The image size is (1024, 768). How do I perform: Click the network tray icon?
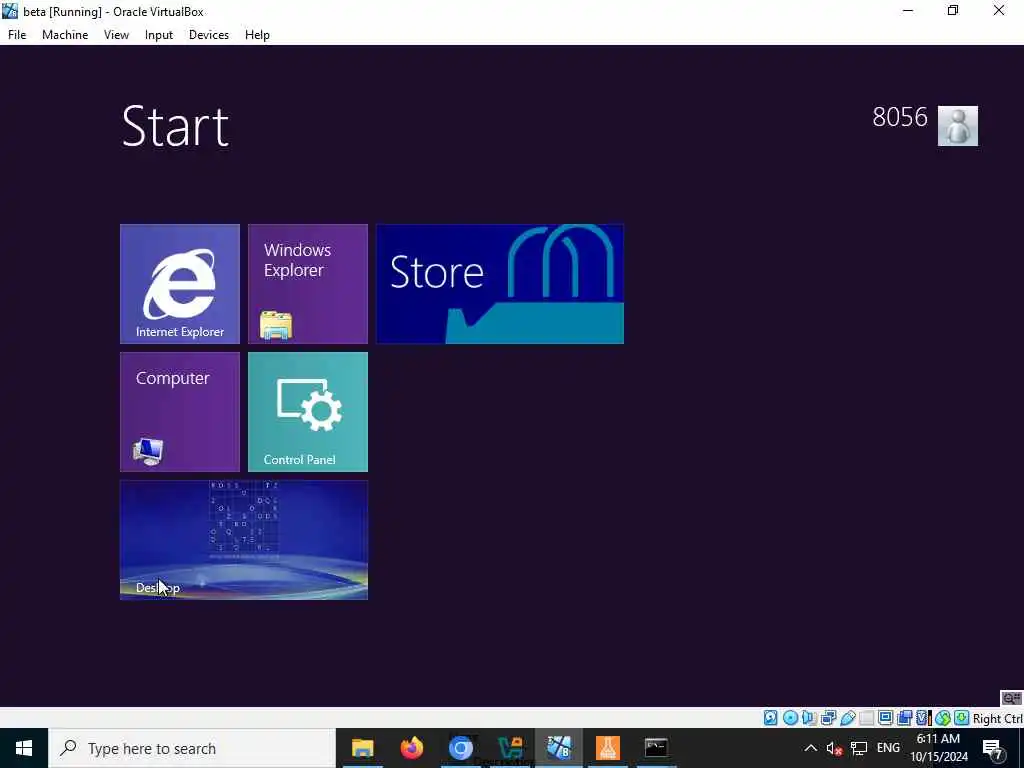coord(859,748)
